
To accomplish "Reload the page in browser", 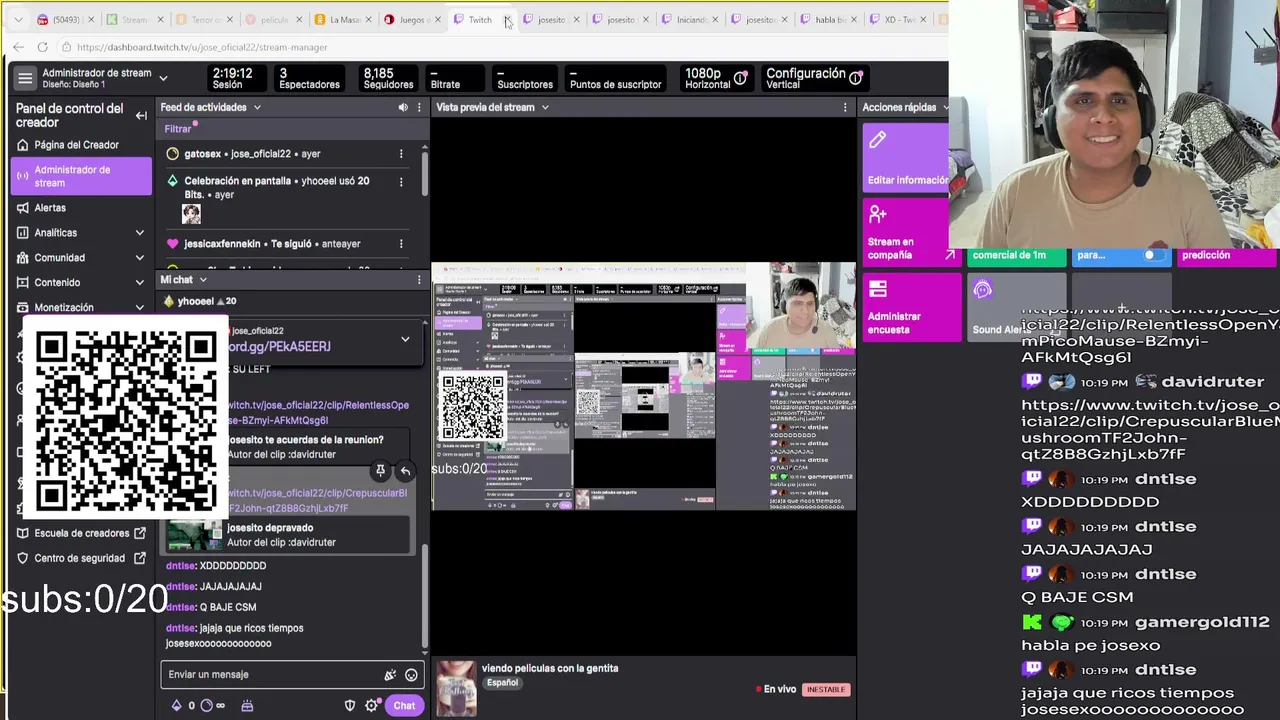I will [x=42, y=47].
